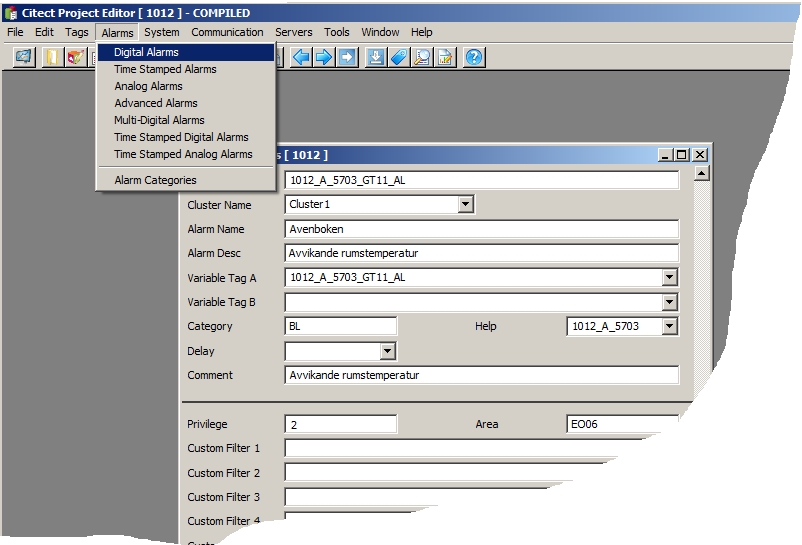Screen dimensions: 802x545
Task: Close the alarm form window
Action: 700,155
